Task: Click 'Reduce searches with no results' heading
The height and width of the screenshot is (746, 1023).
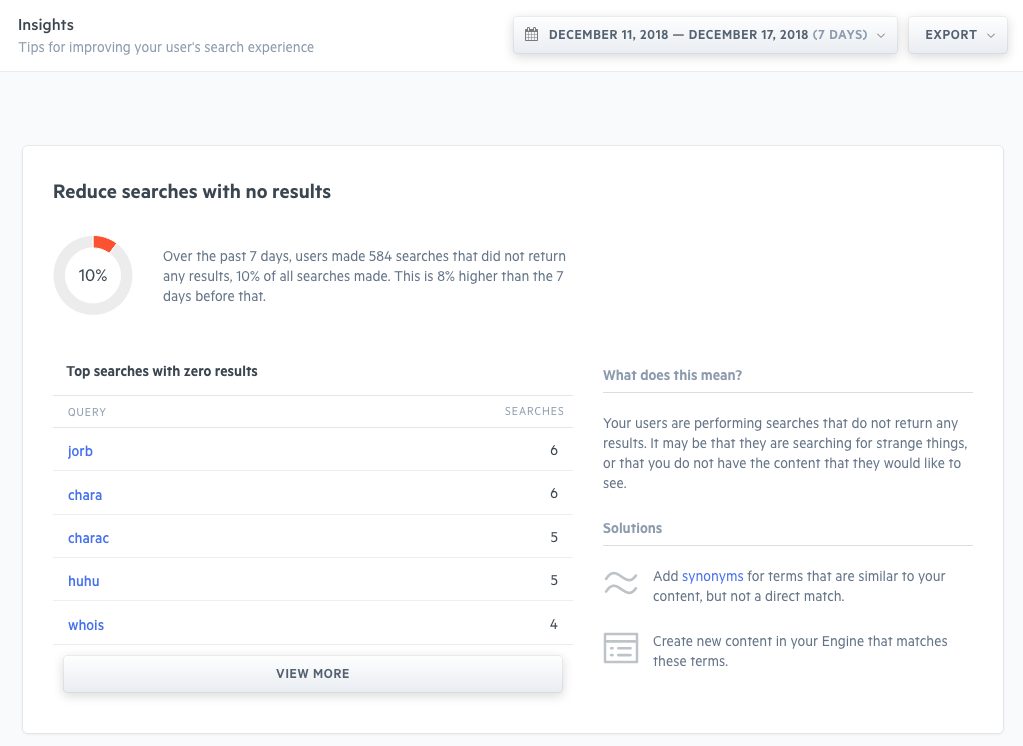Action: click(192, 191)
